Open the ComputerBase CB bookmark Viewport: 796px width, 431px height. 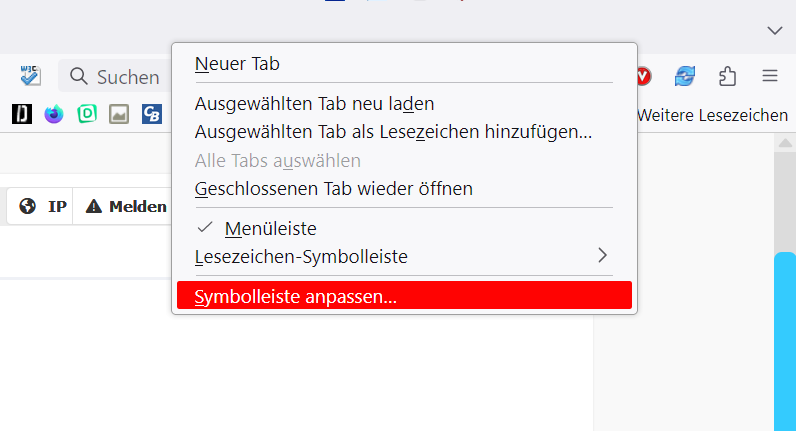pyautogui.click(x=151, y=114)
